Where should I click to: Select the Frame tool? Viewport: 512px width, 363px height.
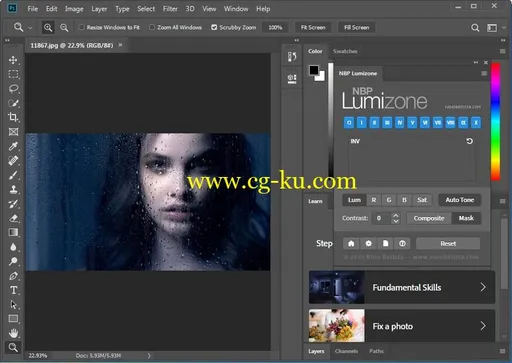[x=13, y=132]
